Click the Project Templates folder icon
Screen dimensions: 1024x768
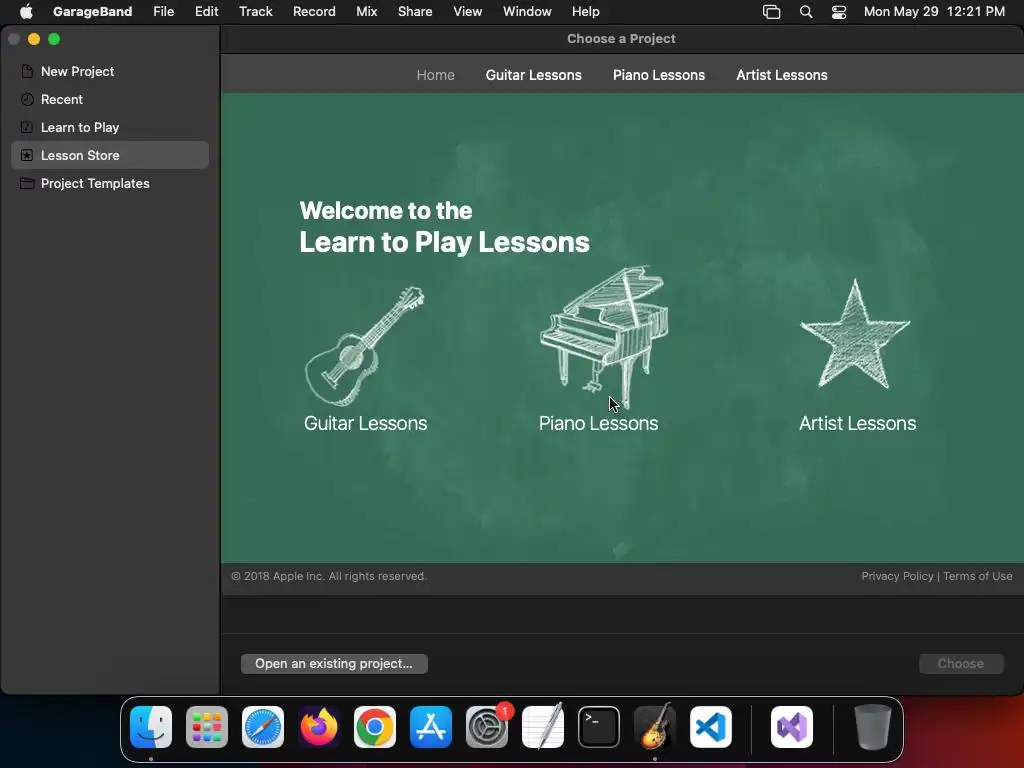click(27, 184)
